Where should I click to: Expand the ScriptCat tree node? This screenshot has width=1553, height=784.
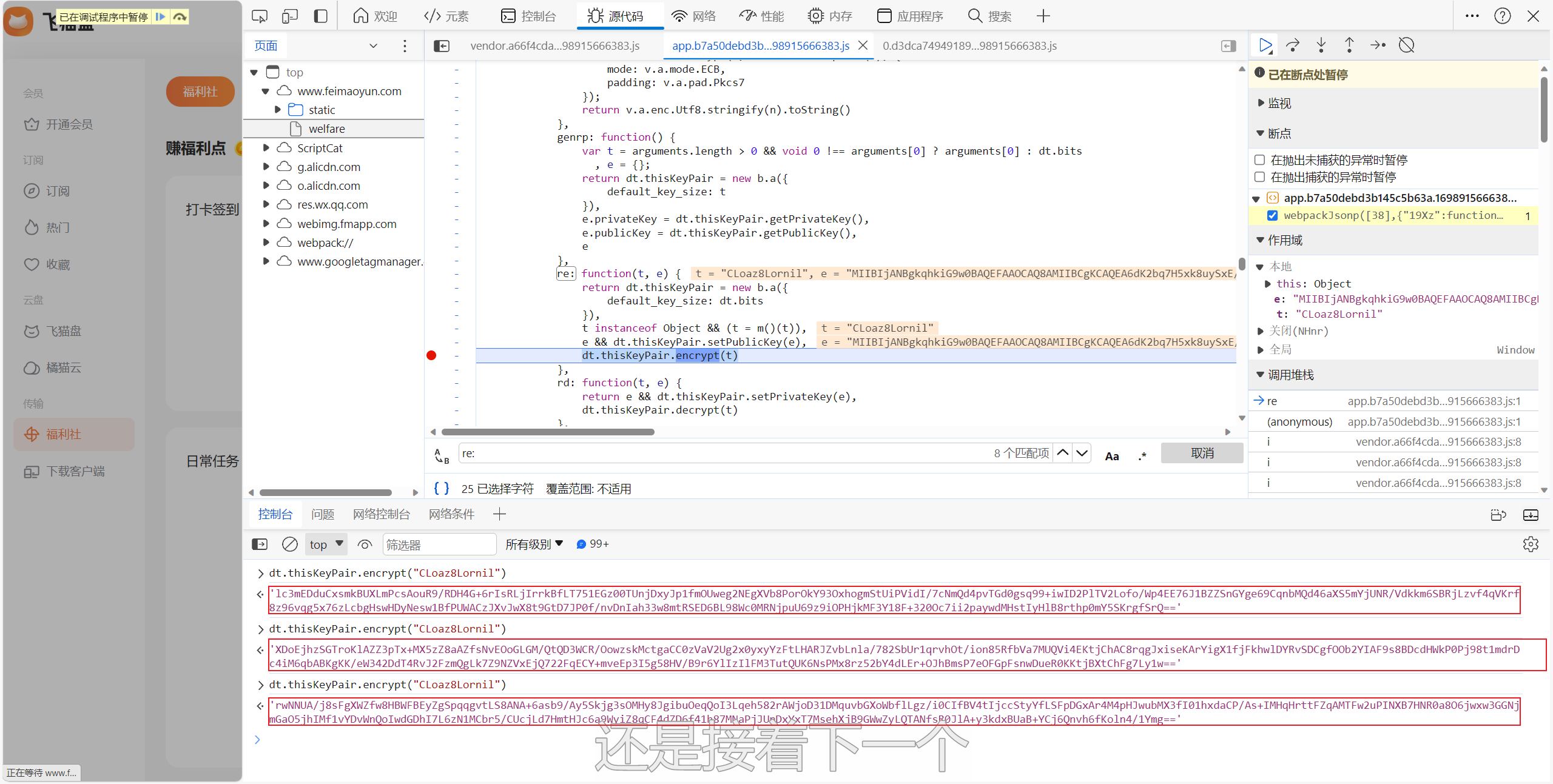point(266,148)
